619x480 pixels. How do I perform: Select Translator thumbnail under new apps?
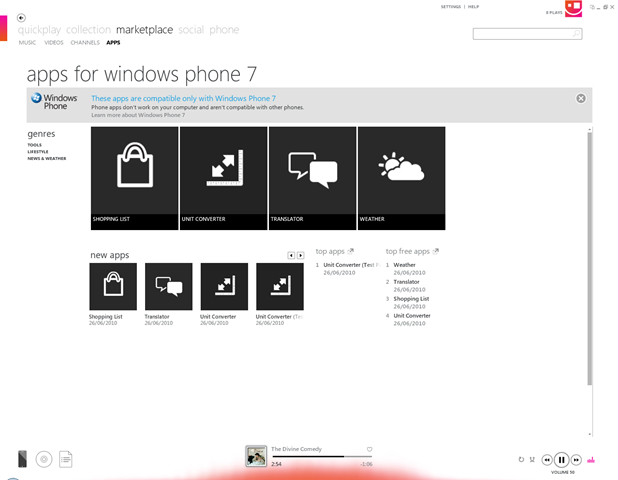pyautogui.click(x=169, y=287)
